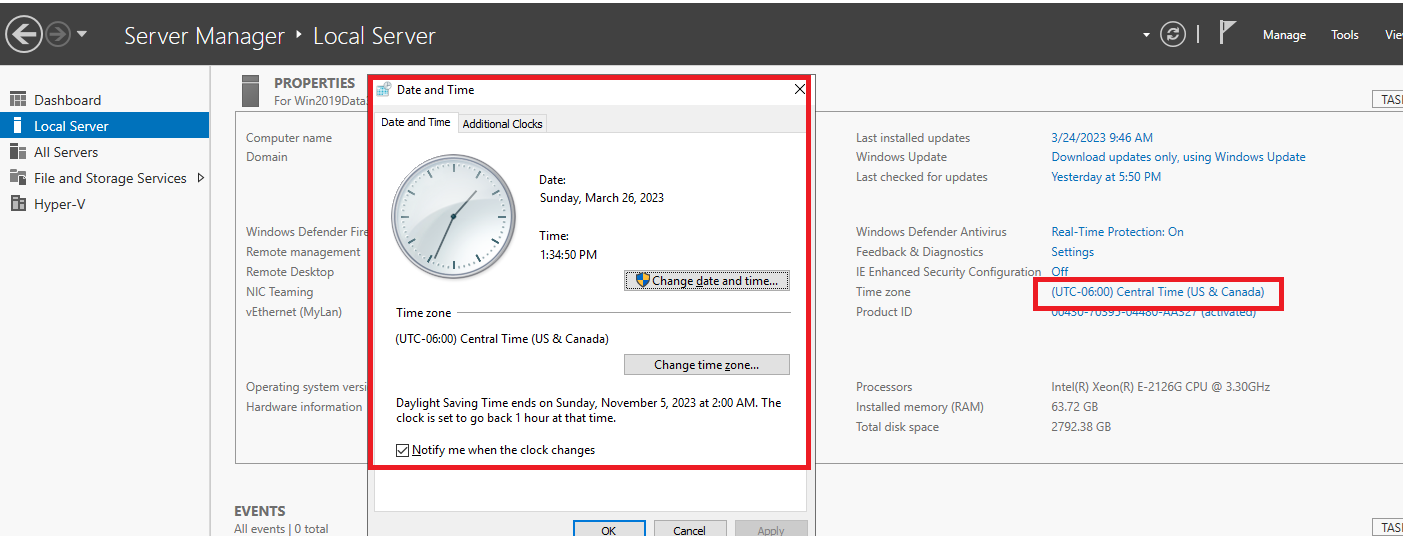Click the 1:34:50 PM time text
This screenshot has height=536, width=1403.
568,254
